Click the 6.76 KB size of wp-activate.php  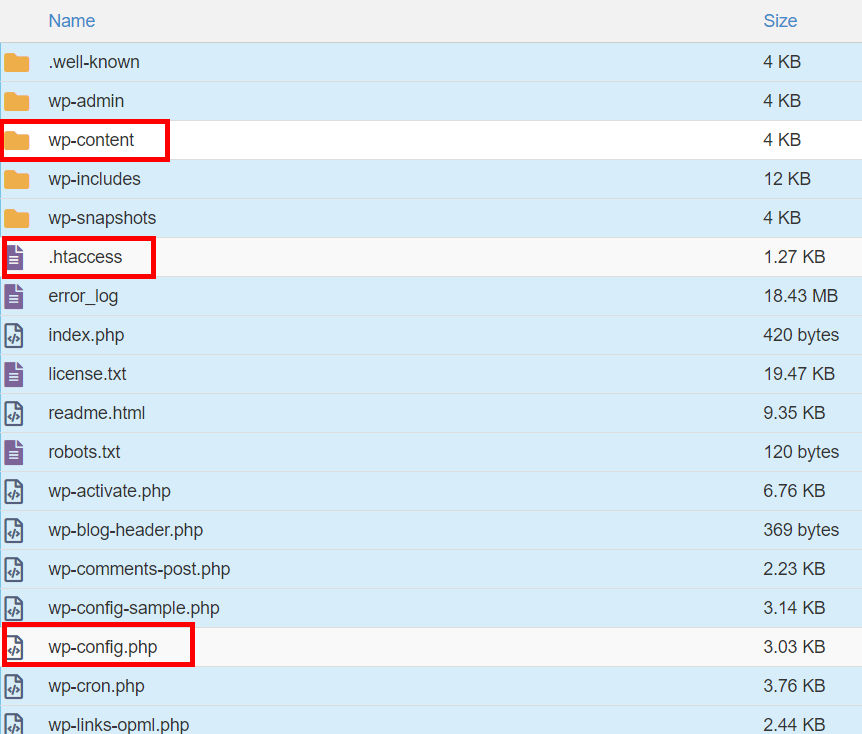(794, 491)
